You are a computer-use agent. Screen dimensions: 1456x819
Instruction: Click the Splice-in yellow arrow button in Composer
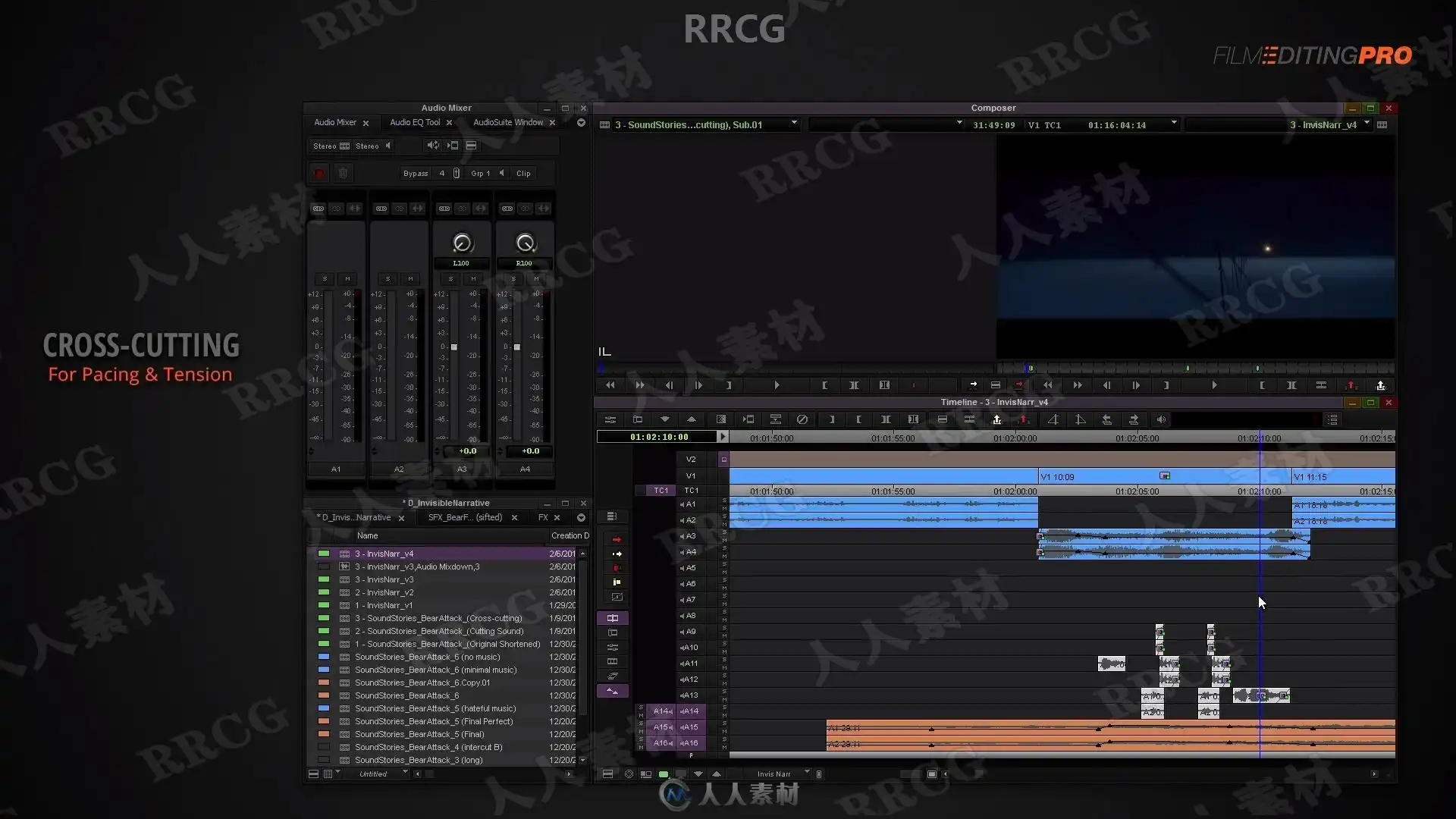[x=973, y=384]
